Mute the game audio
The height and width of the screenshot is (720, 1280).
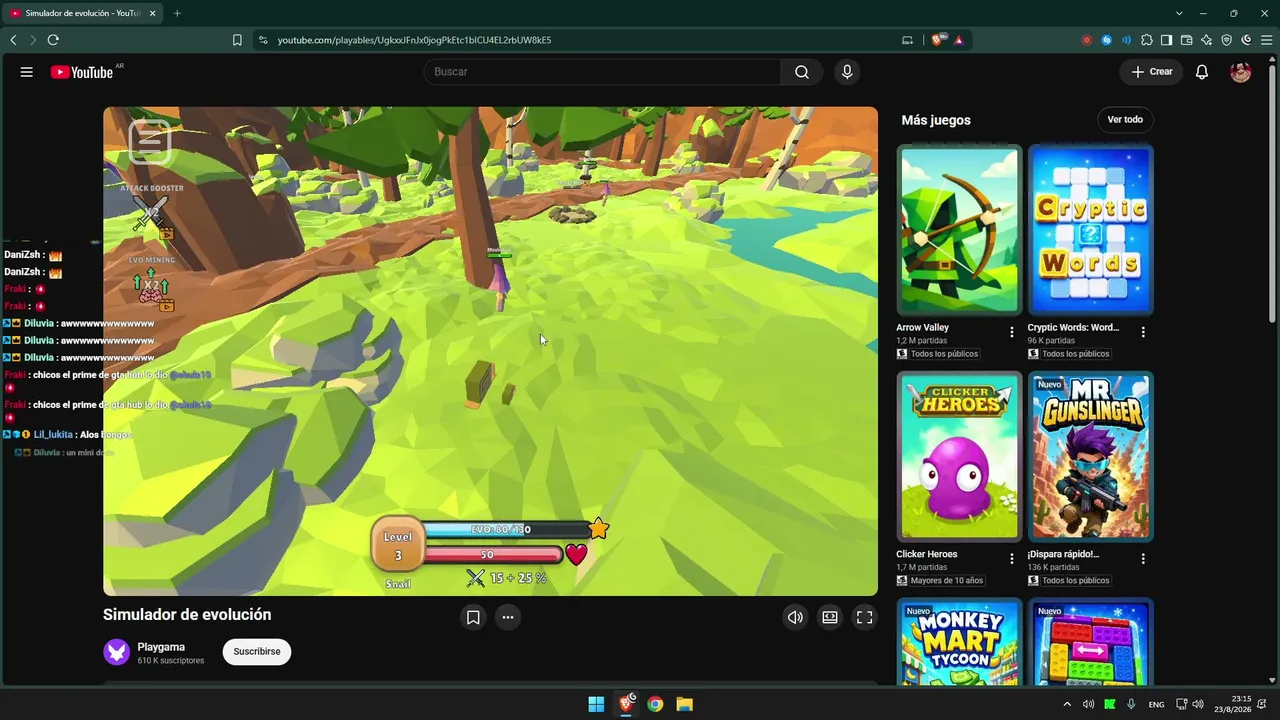(795, 617)
